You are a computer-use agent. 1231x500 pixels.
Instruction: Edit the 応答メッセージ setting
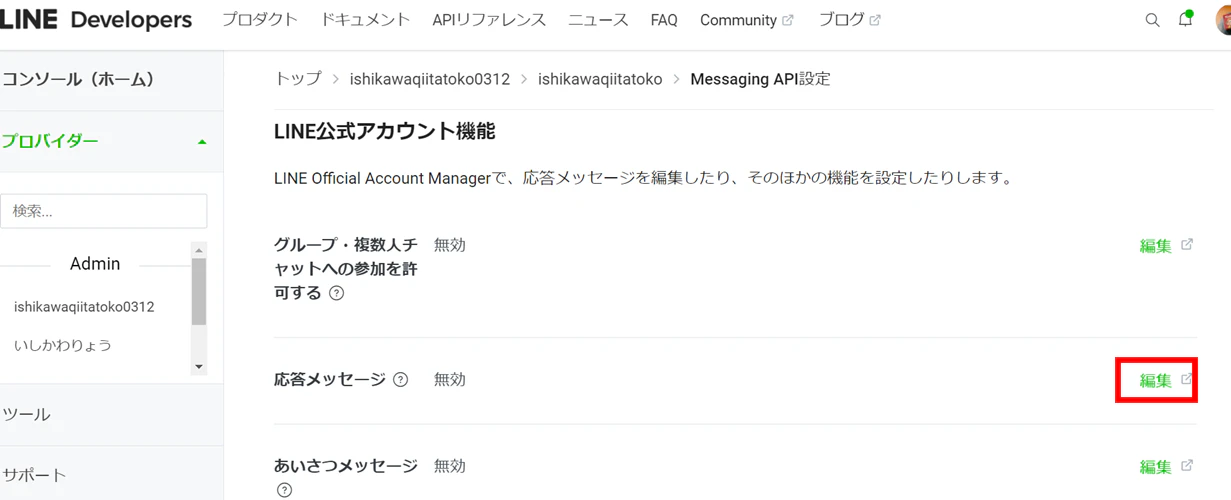[x=1155, y=381]
